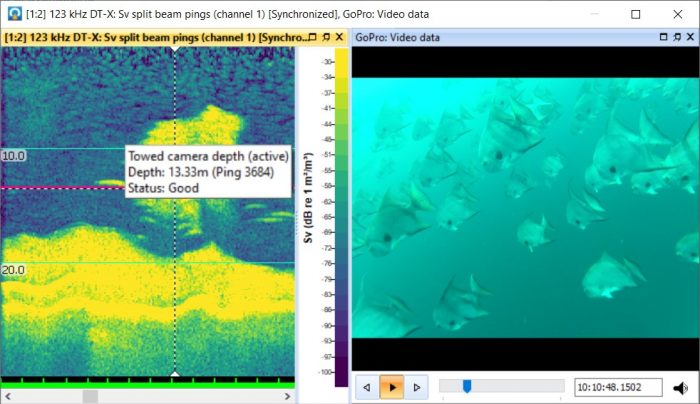Select the echogram panel title tab
Image resolution: width=700 pixels, height=404 pixels.
tap(150, 37)
